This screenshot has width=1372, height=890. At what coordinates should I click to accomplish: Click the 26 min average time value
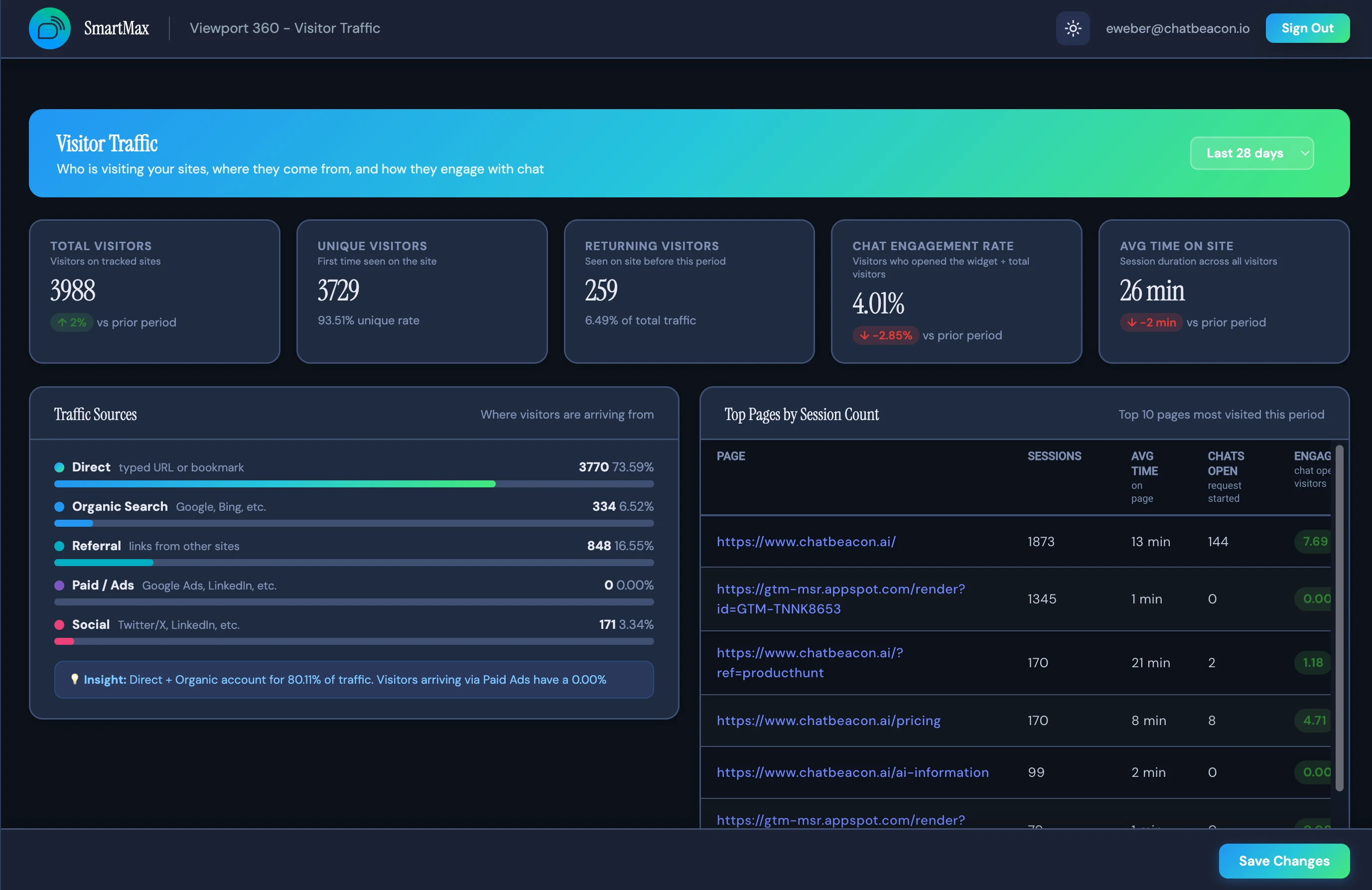coord(1152,290)
